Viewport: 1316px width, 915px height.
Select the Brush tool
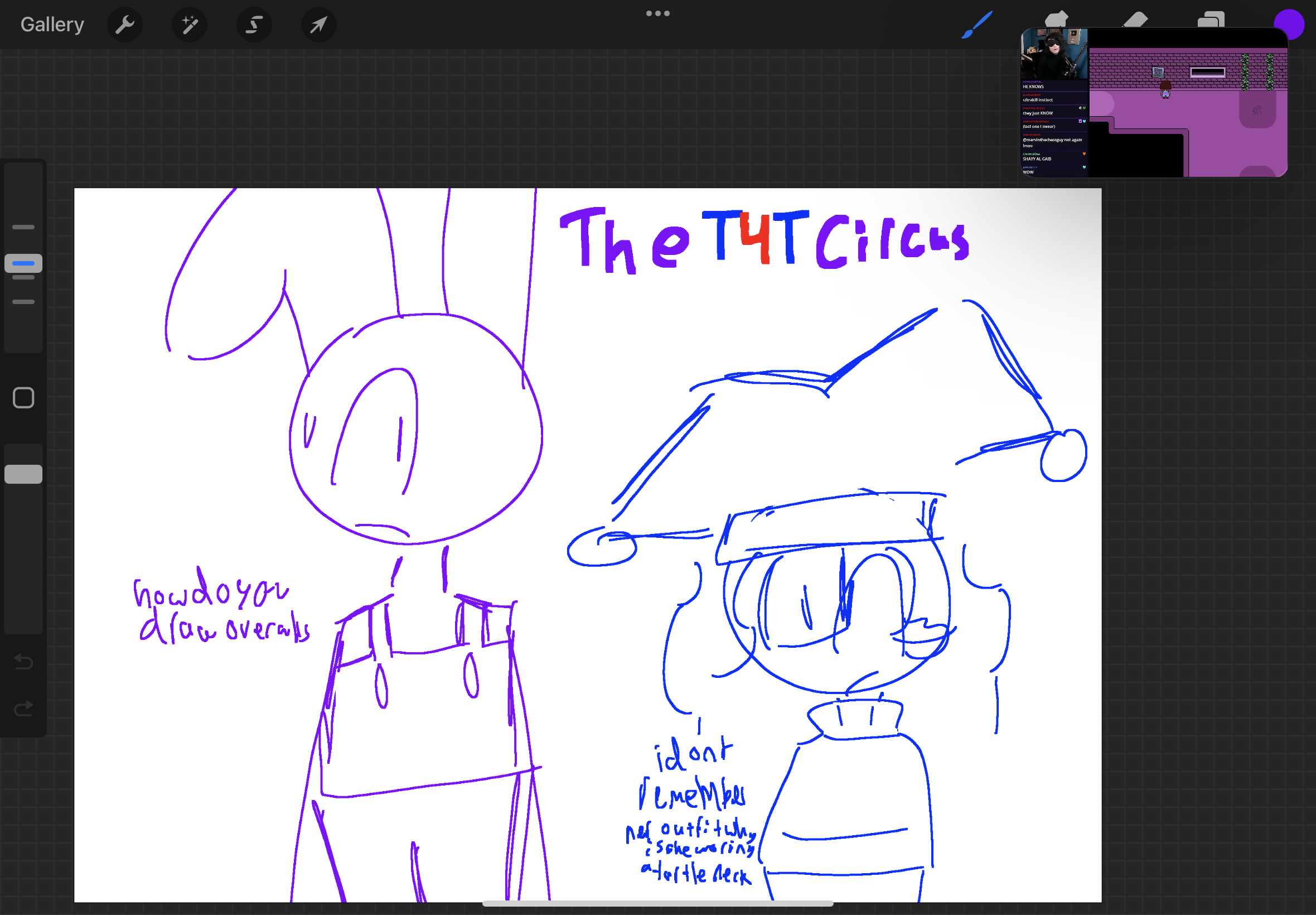[976, 25]
